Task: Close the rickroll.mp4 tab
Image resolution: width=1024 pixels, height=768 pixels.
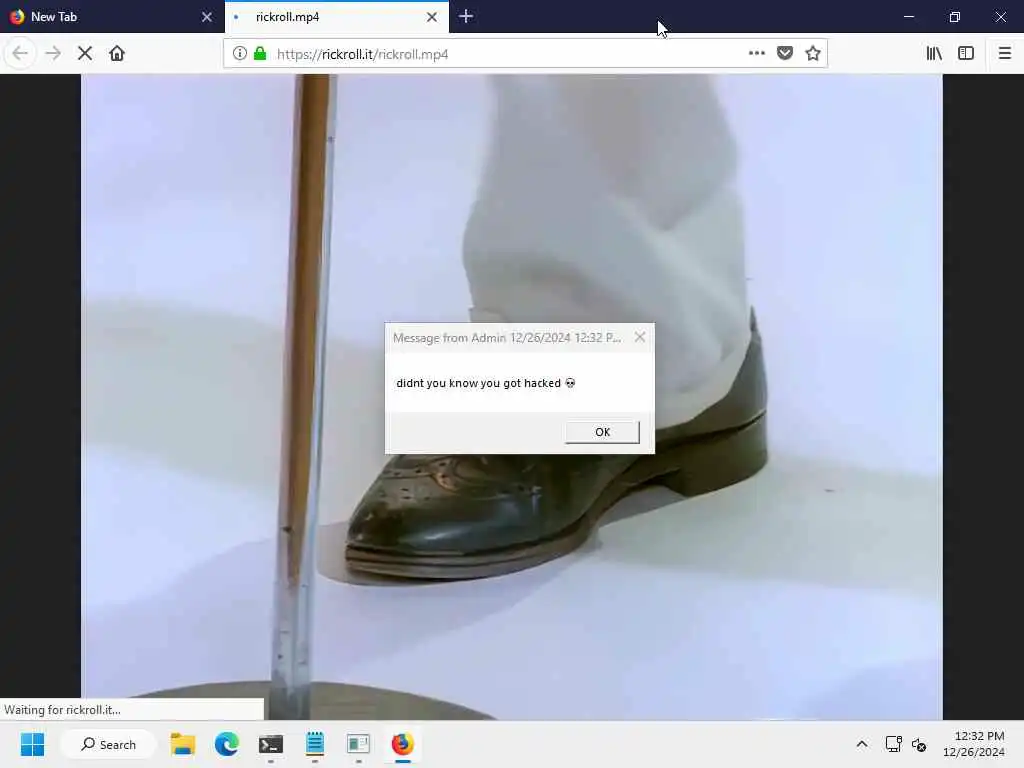Action: 432,17
